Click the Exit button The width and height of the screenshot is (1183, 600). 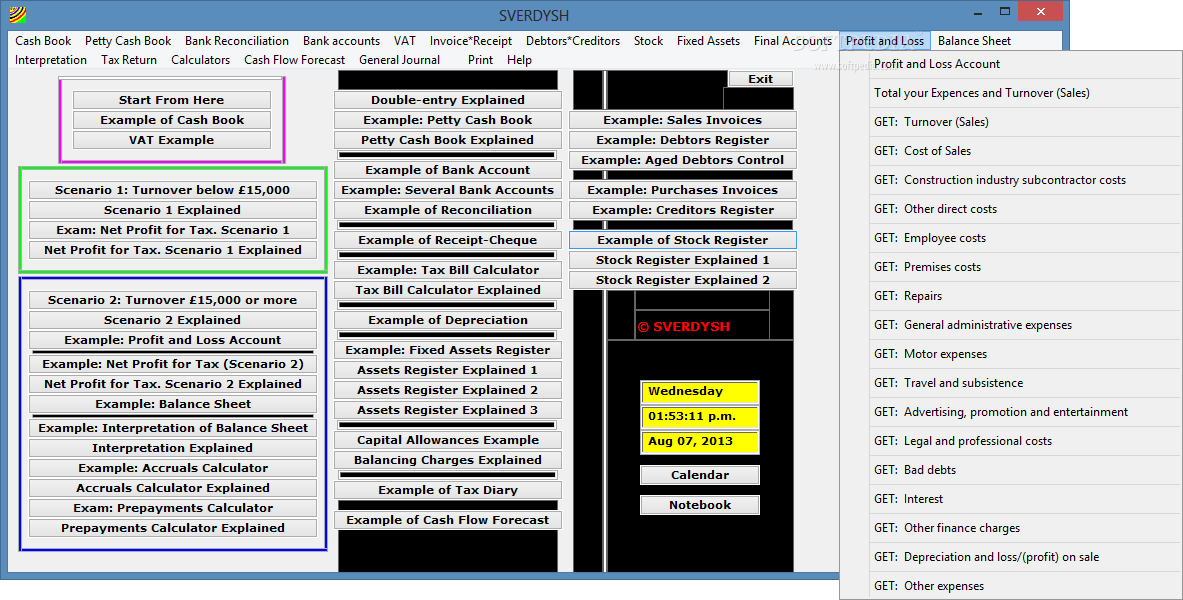point(760,78)
